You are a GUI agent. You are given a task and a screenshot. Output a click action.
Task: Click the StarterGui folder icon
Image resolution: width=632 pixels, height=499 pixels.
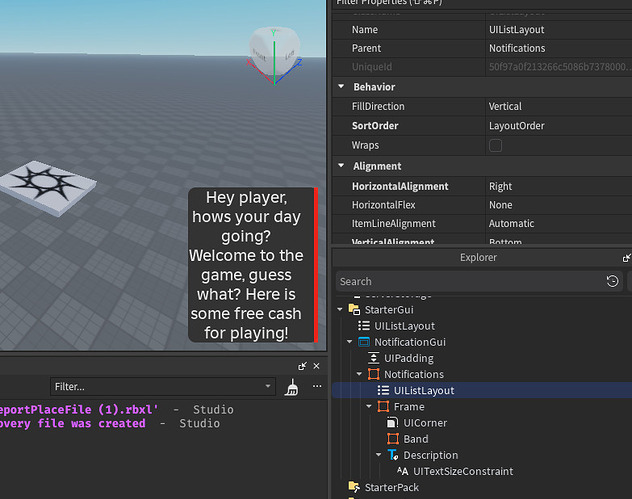[354, 310]
